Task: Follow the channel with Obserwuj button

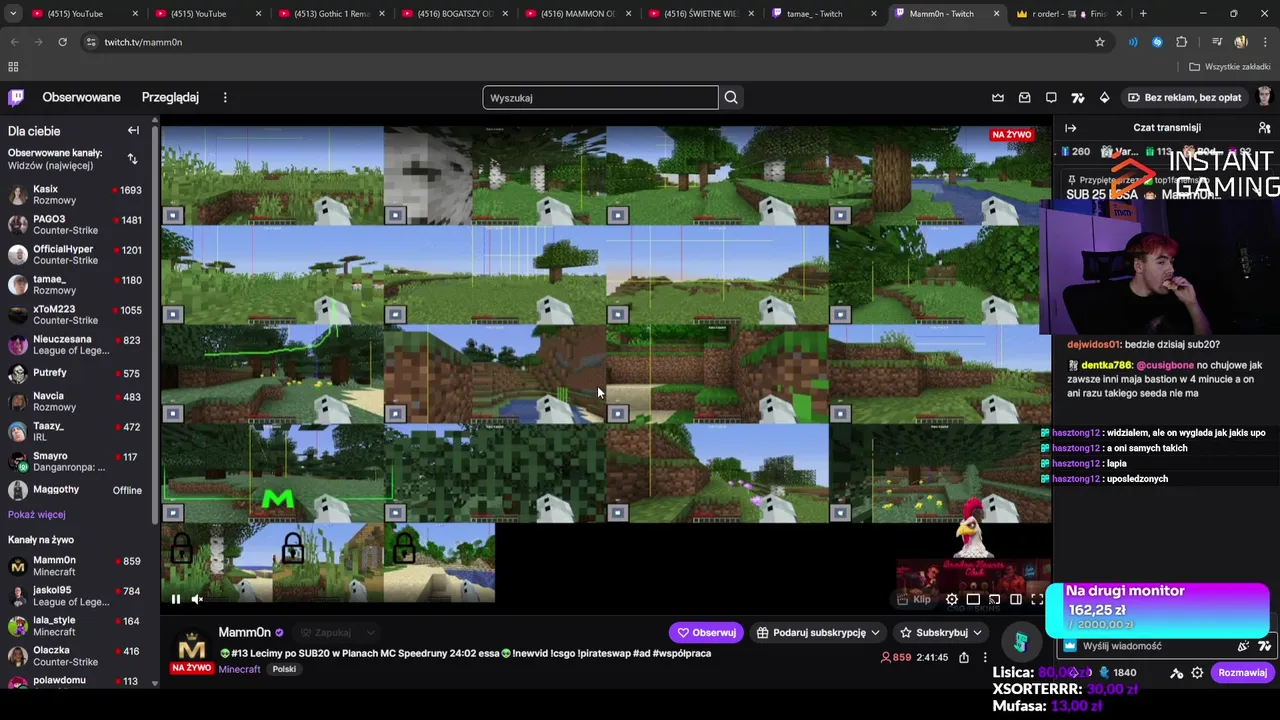Action: [x=707, y=632]
